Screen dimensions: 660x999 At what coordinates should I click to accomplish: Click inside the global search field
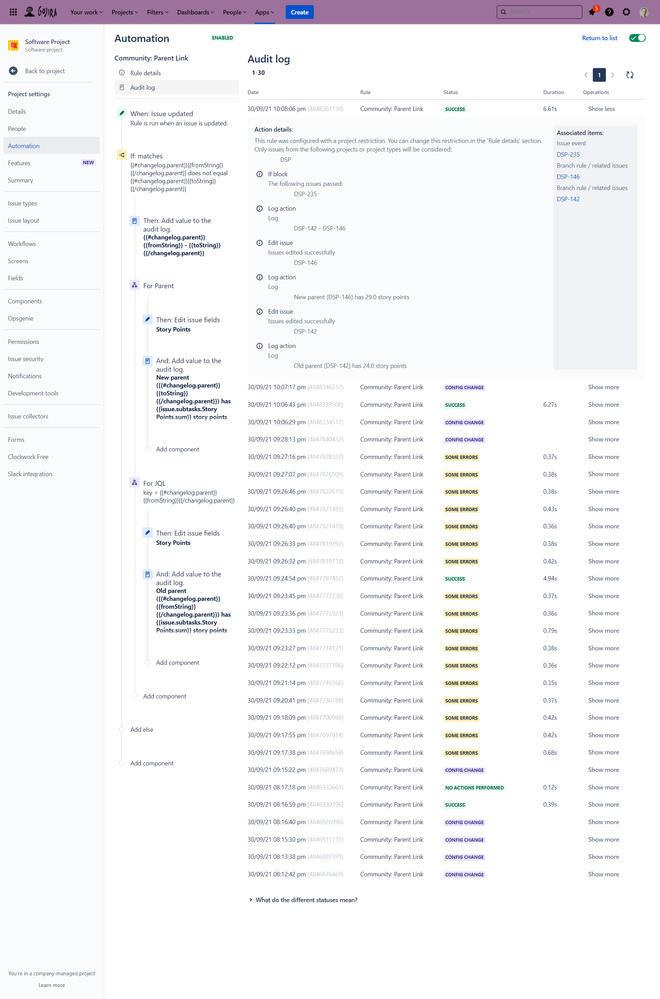coord(540,11)
